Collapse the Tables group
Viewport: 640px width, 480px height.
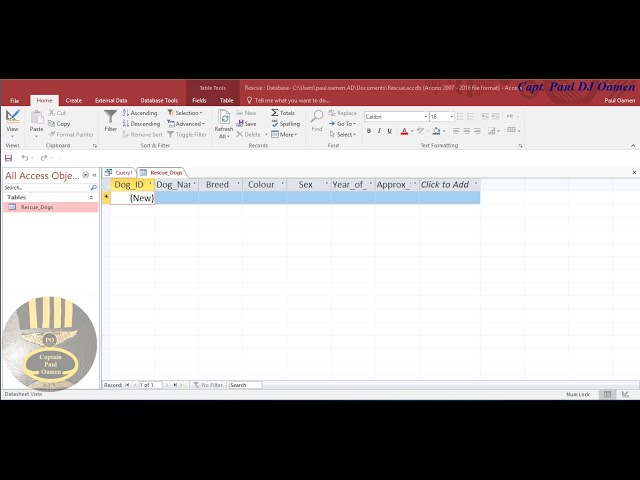pyautogui.click(x=91, y=198)
